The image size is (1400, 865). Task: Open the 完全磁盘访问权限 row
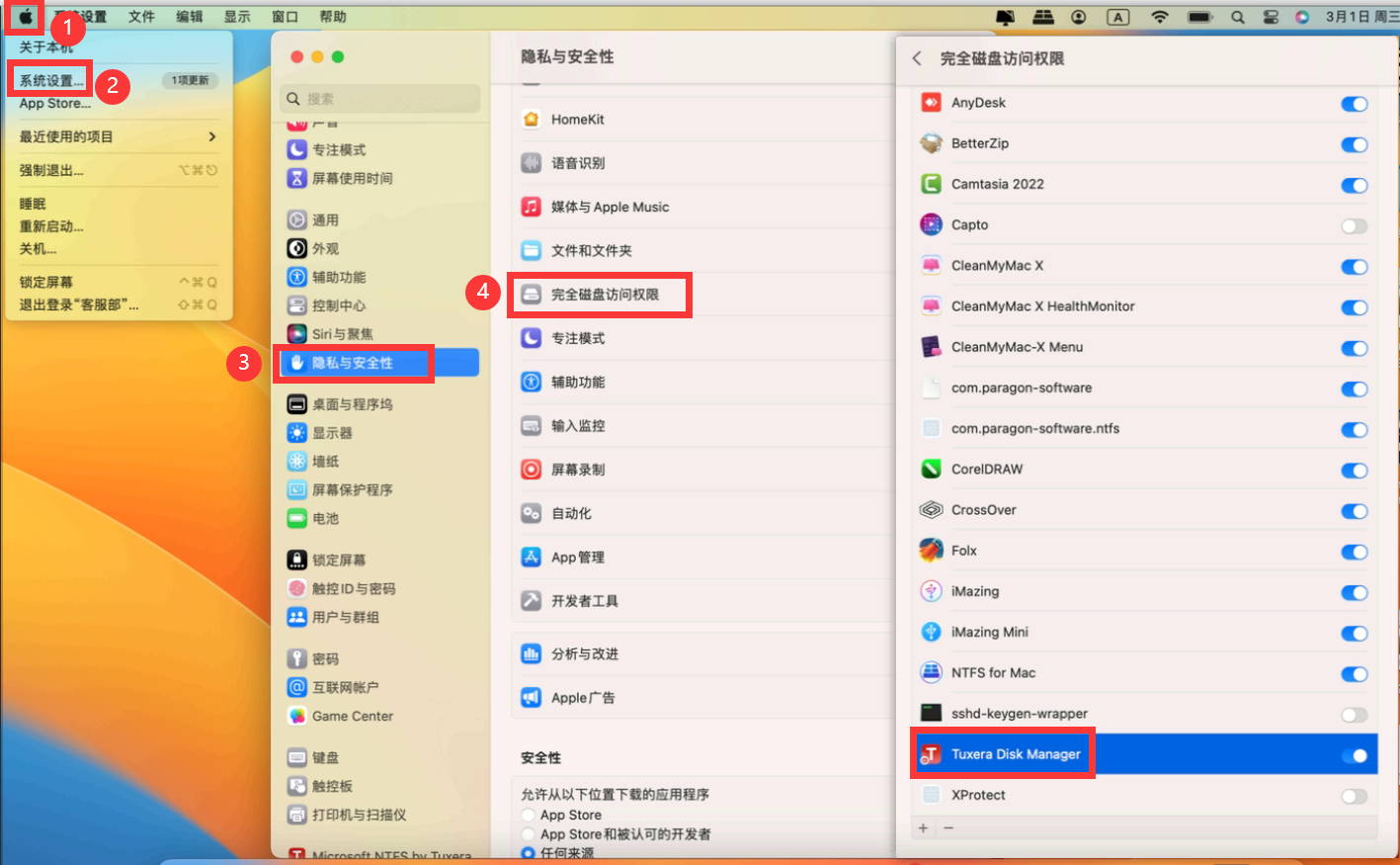point(604,295)
